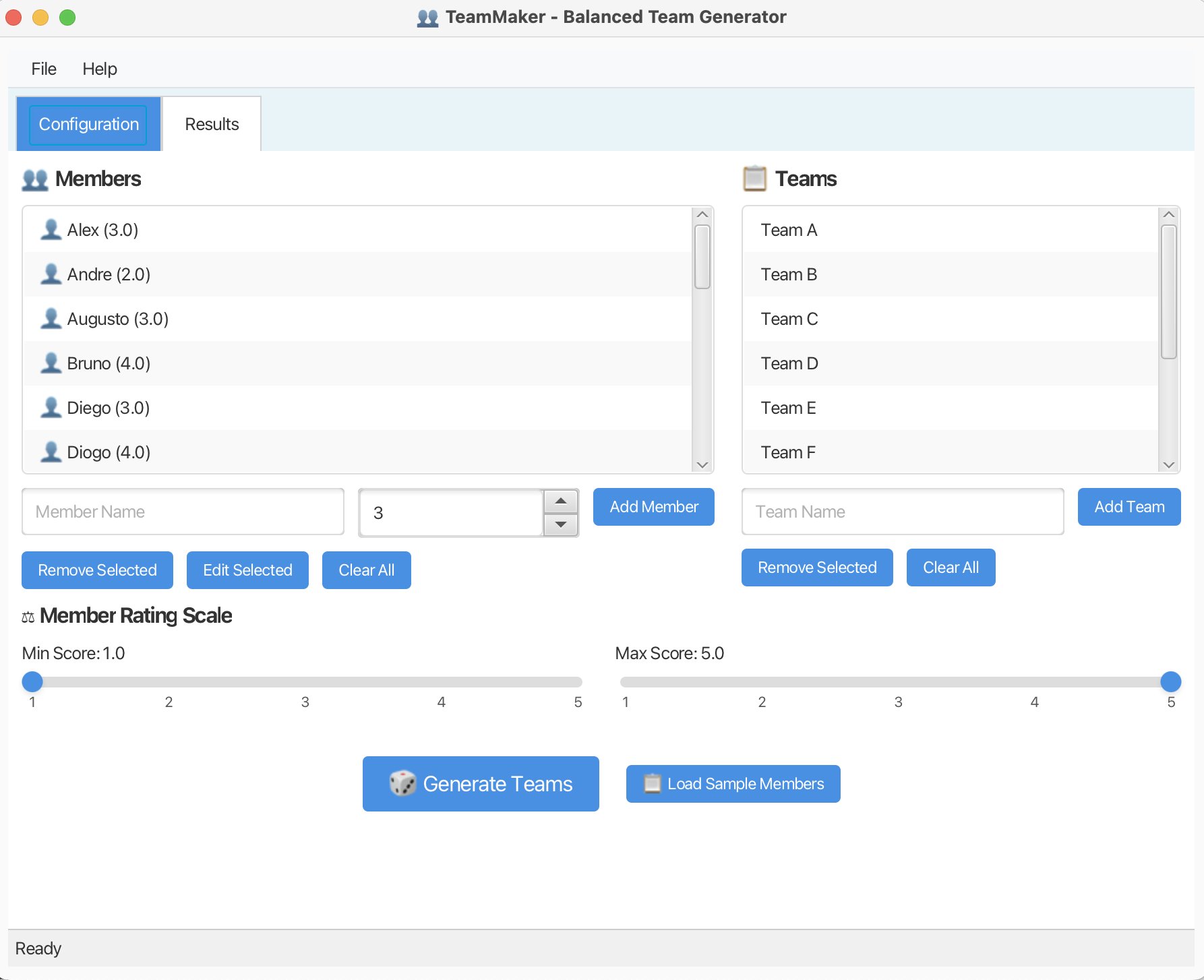
Task: Clear all teams from the list
Action: (951, 568)
